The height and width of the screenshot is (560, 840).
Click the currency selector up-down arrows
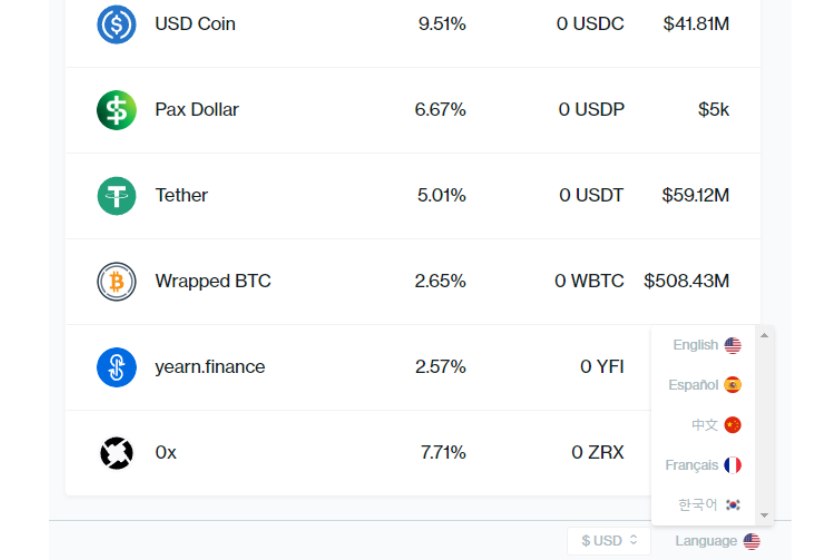click(634, 540)
